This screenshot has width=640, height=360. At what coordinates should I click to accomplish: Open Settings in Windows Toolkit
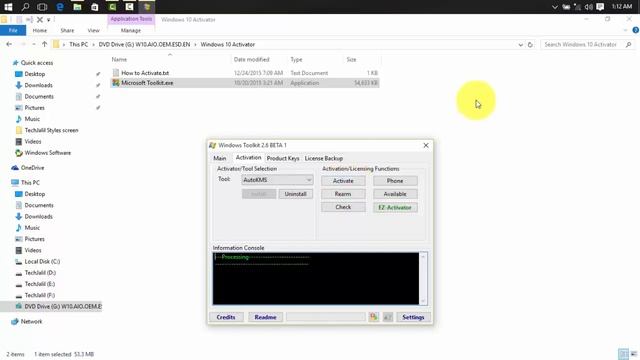[x=413, y=317]
